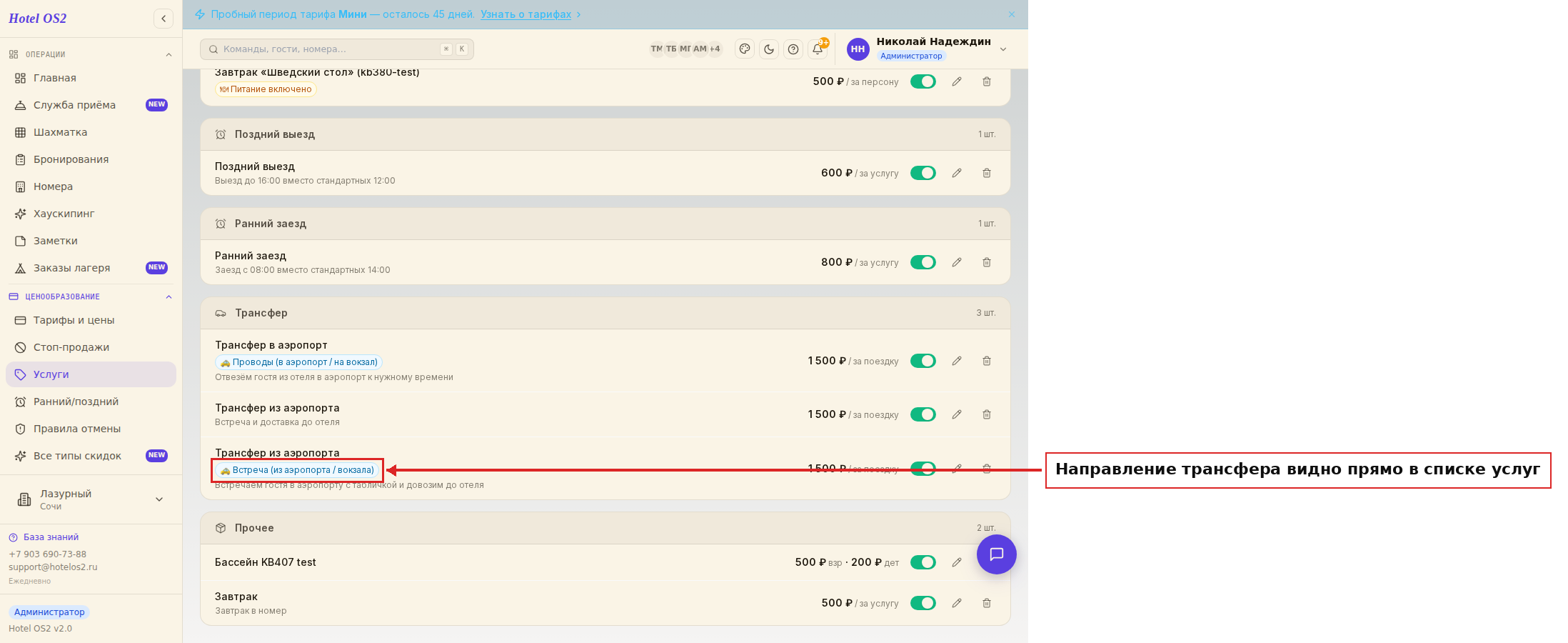Open notifications bell icon
This screenshot has width=1568, height=643.
point(818,49)
